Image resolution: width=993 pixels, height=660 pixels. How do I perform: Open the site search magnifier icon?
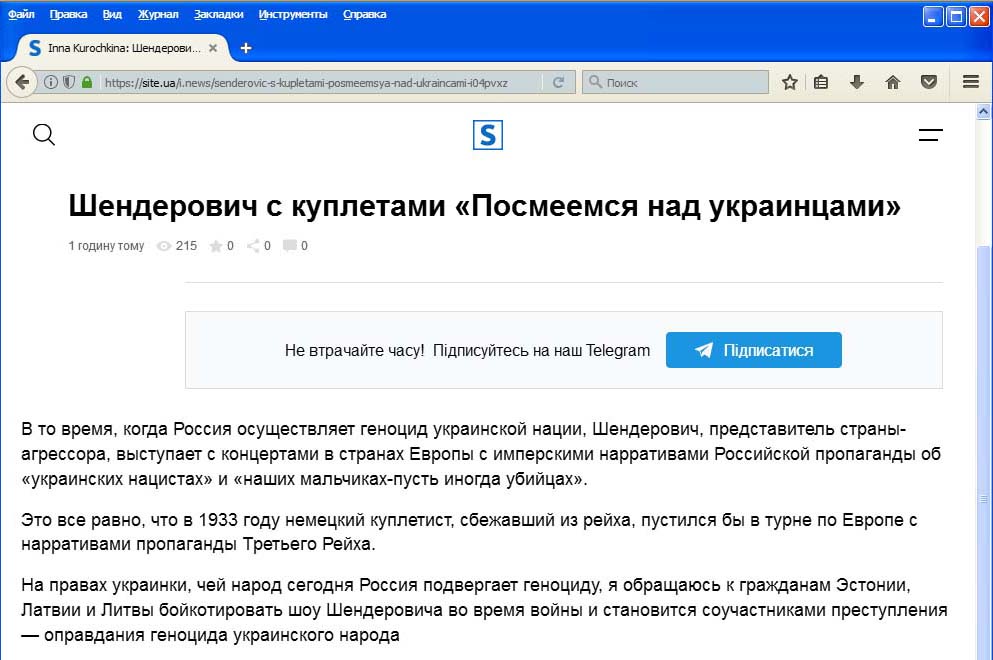click(x=44, y=134)
